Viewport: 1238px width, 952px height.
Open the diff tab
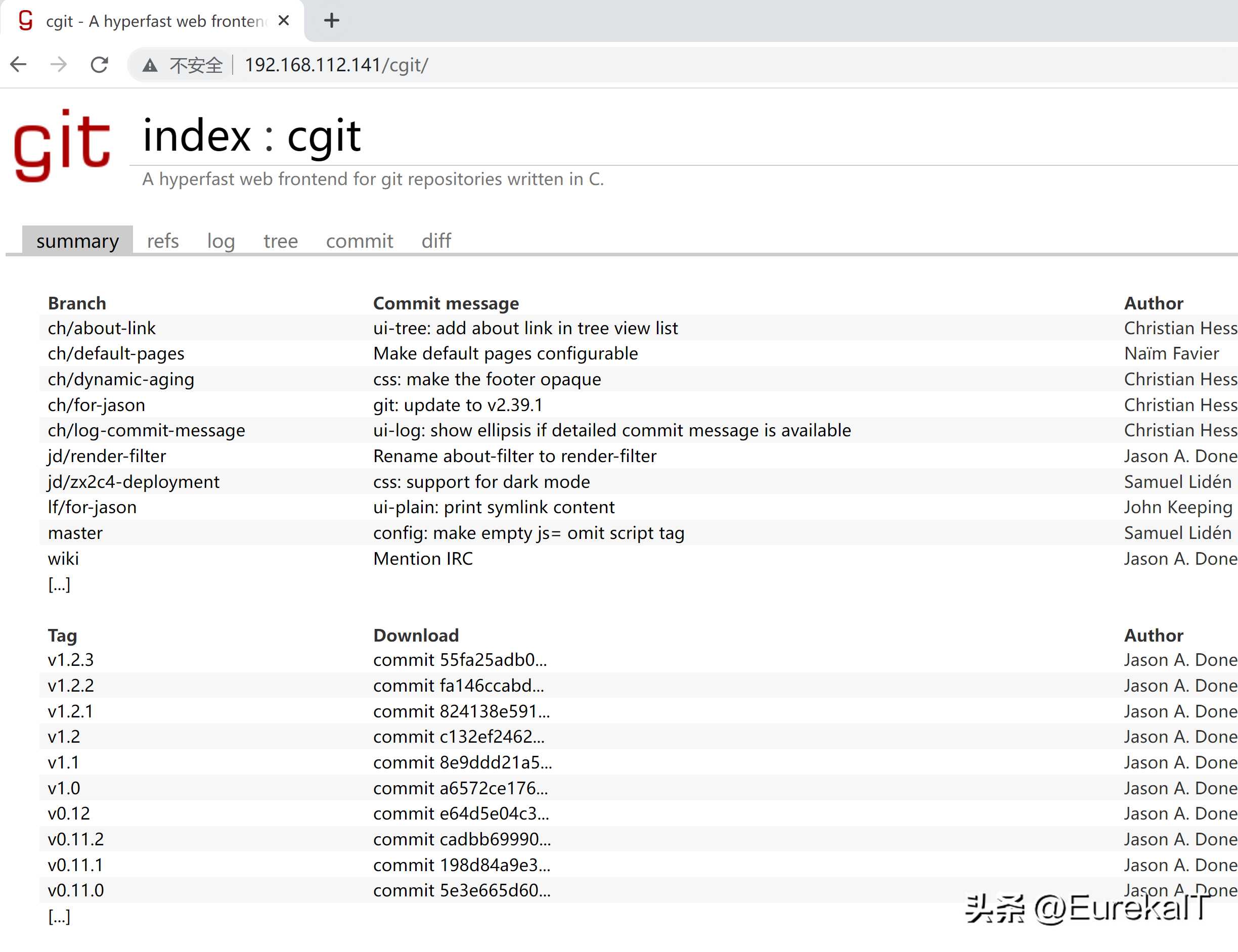(x=436, y=241)
